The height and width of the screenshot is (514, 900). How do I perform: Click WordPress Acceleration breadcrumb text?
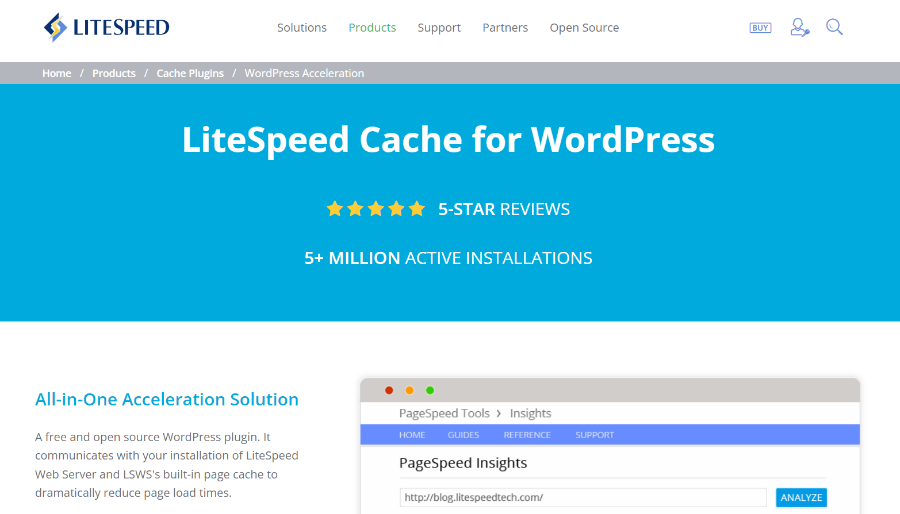(x=304, y=73)
